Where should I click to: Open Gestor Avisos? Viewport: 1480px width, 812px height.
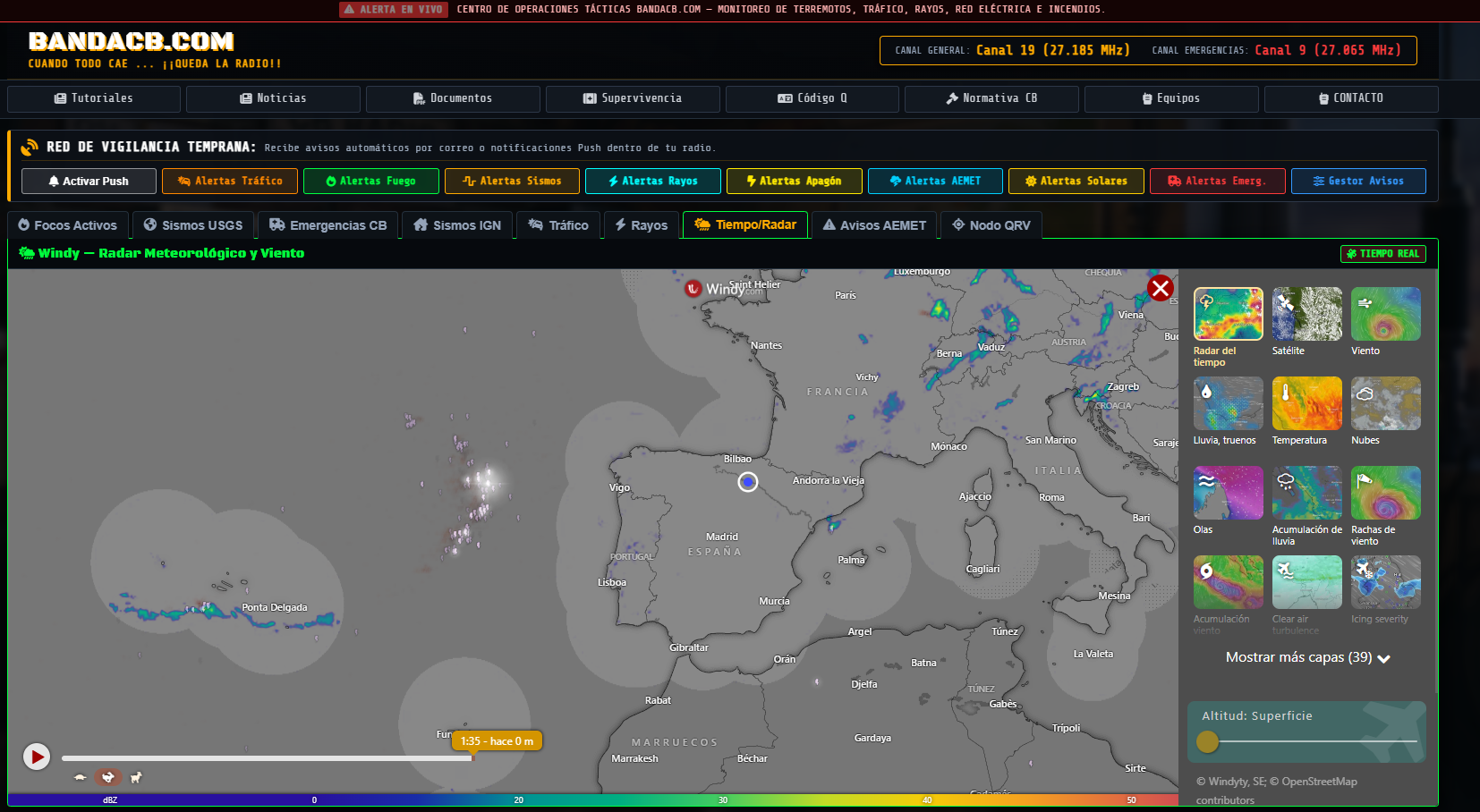1358,181
